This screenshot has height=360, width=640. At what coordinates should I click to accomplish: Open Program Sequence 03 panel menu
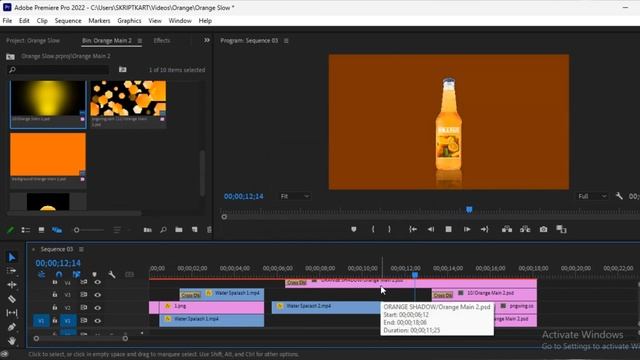pos(286,40)
